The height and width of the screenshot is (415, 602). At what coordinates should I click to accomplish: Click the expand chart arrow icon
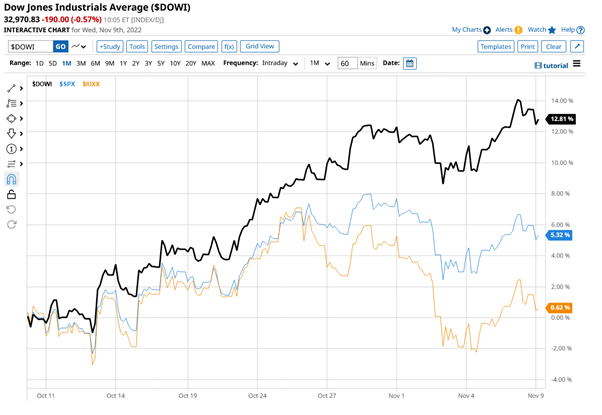(x=577, y=46)
